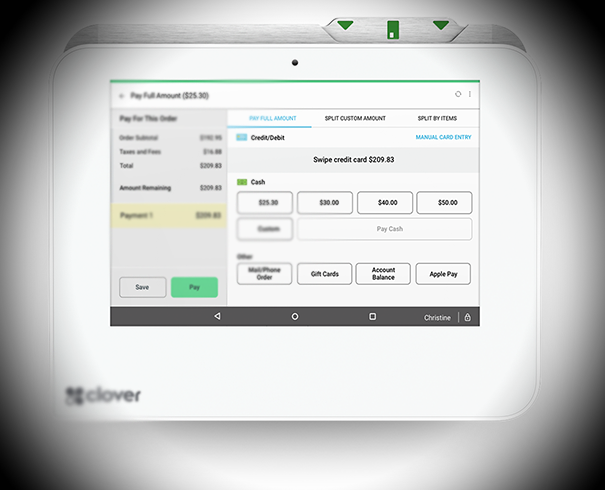The width and height of the screenshot is (605, 490).
Task: Tap the Gift Cards payment option
Action: click(325, 274)
